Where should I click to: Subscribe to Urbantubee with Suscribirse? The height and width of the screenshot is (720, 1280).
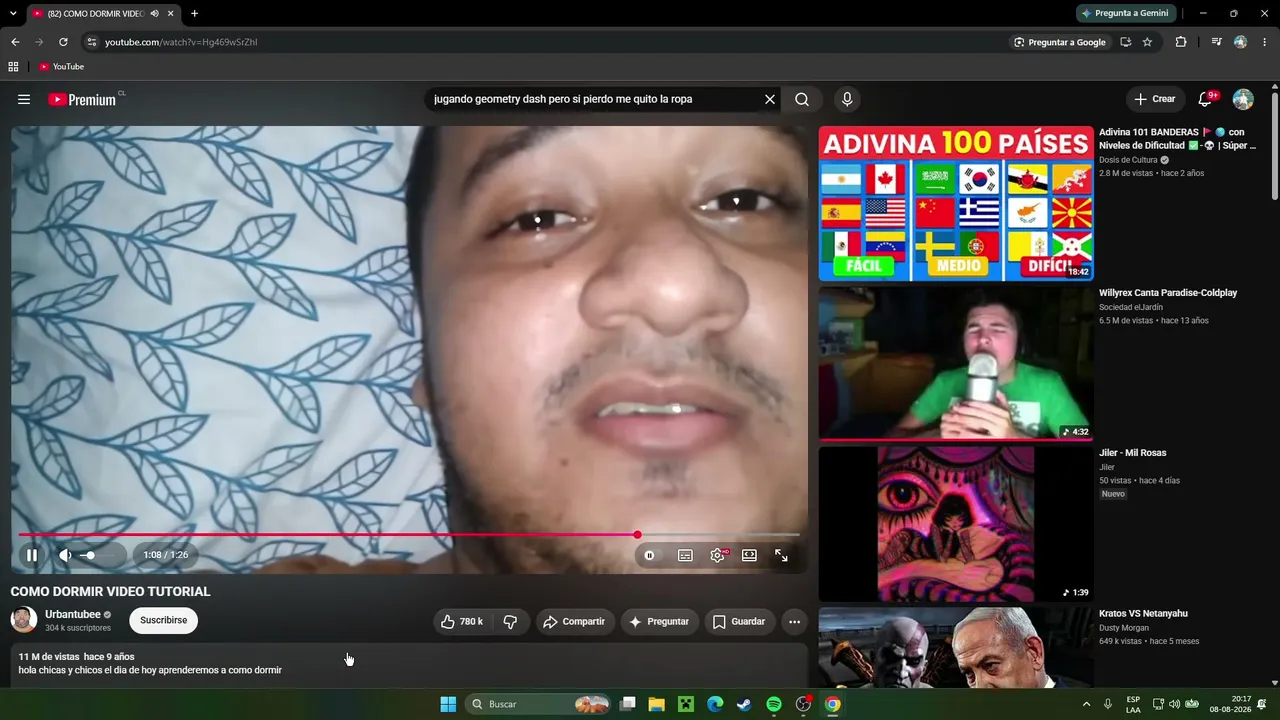point(164,620)
